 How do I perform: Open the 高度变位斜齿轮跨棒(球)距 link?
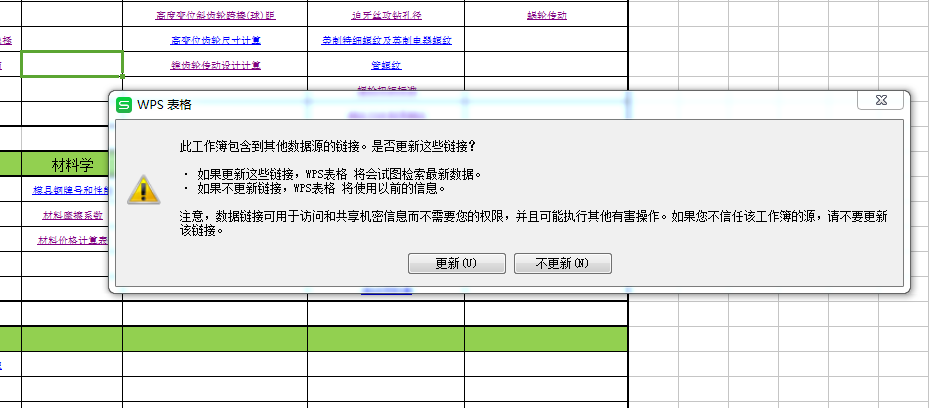pyautogui.click(x=216, y=15)
